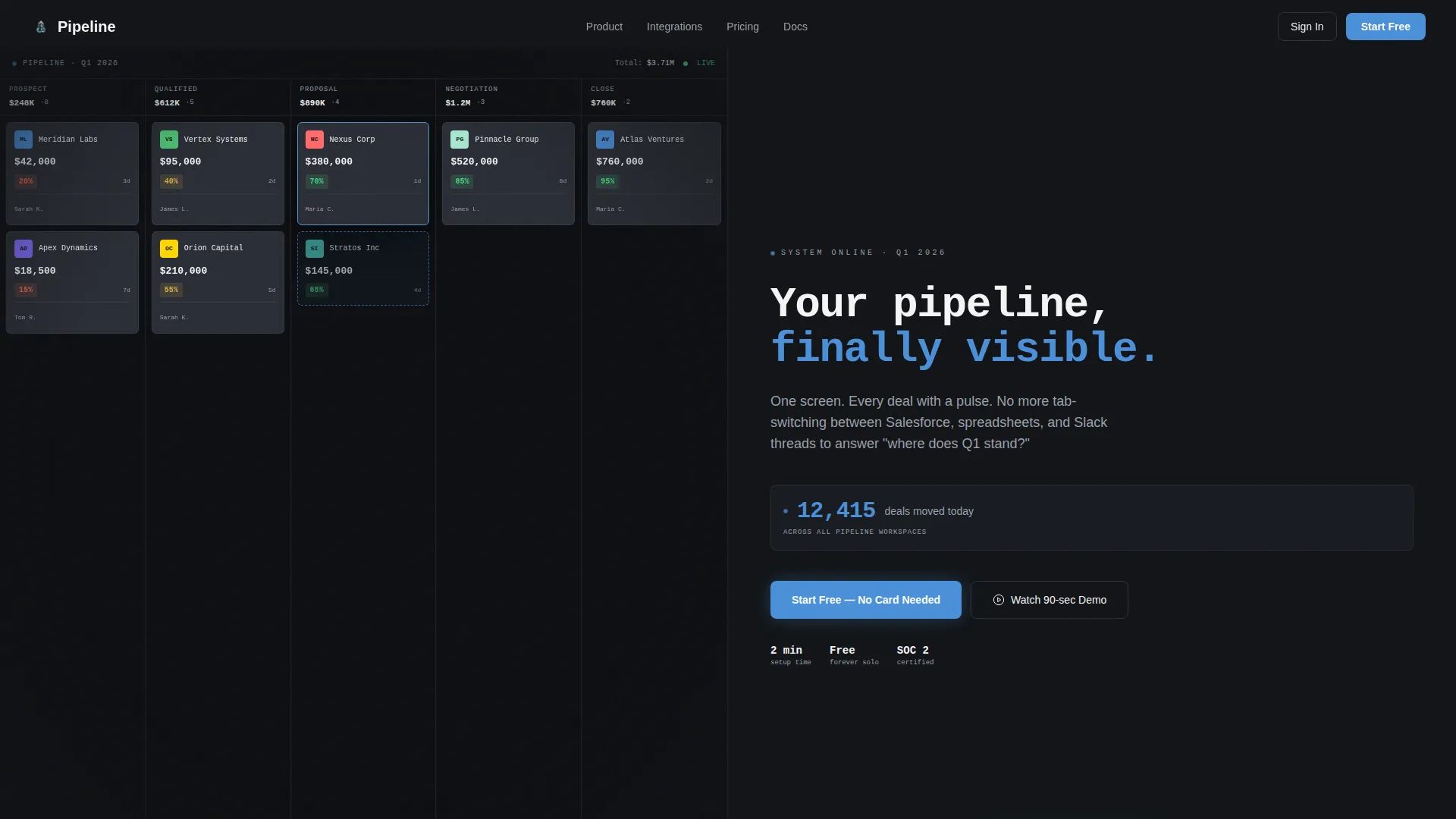This screenshot has width=1456, height=819.
Task: Click the green LIVE status dot
Action: click(686, 64)
